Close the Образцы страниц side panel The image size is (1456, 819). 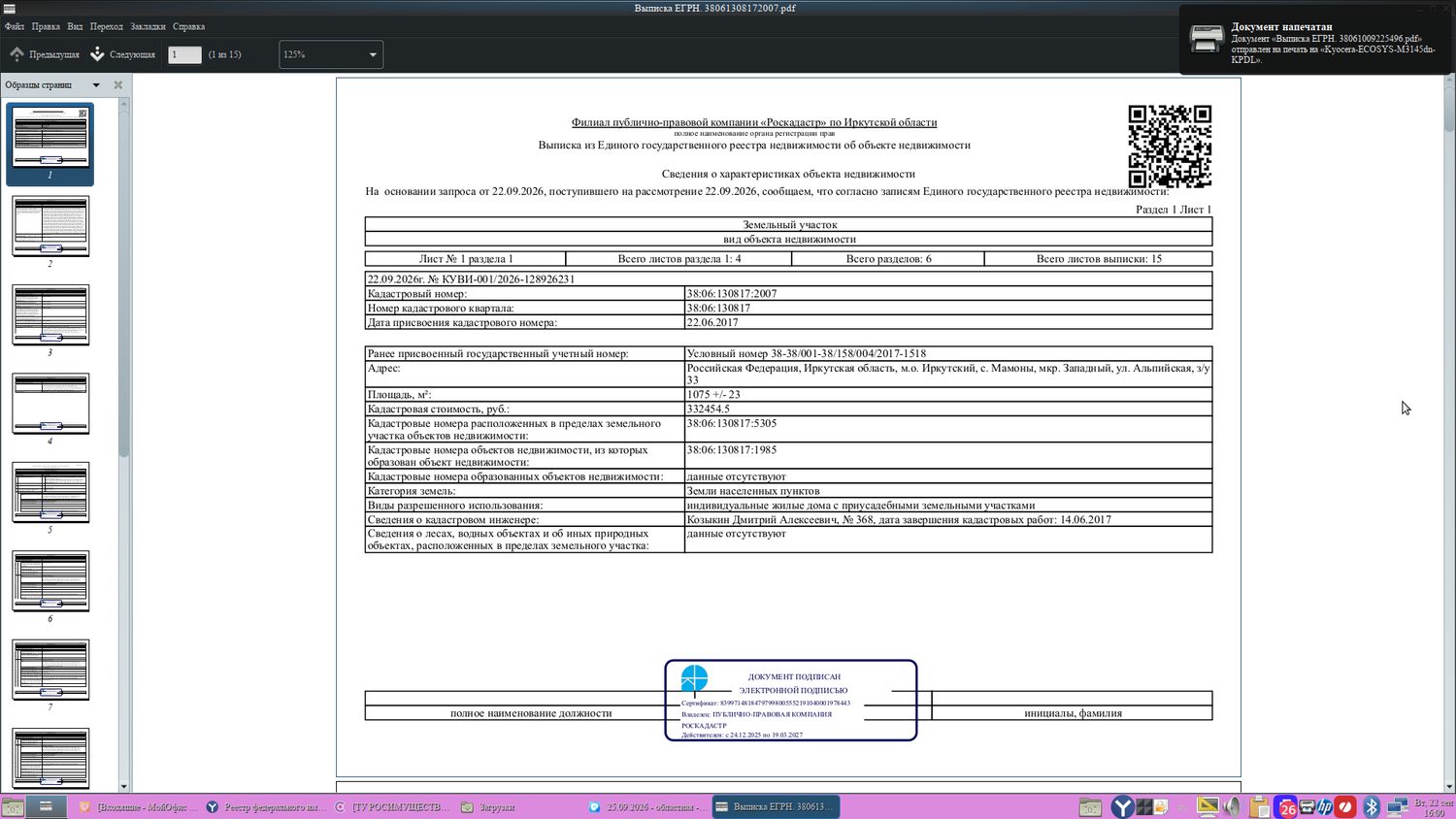tap(118, 84)
